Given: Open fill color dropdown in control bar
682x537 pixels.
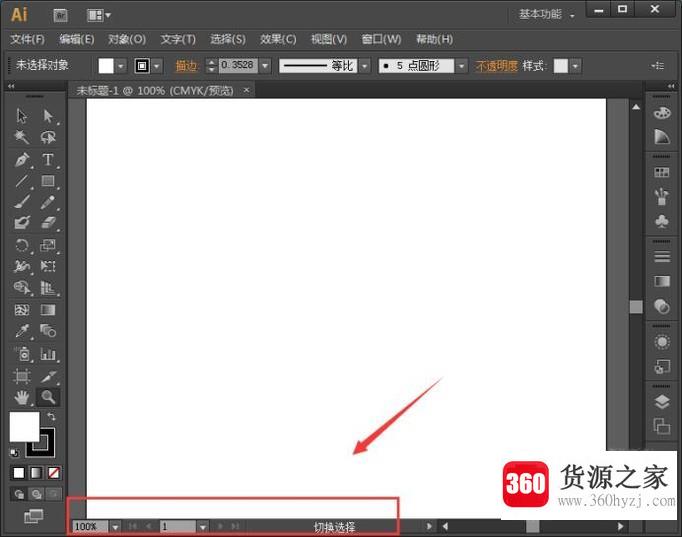Looking at the screenshot, I should tap(120, 66).
